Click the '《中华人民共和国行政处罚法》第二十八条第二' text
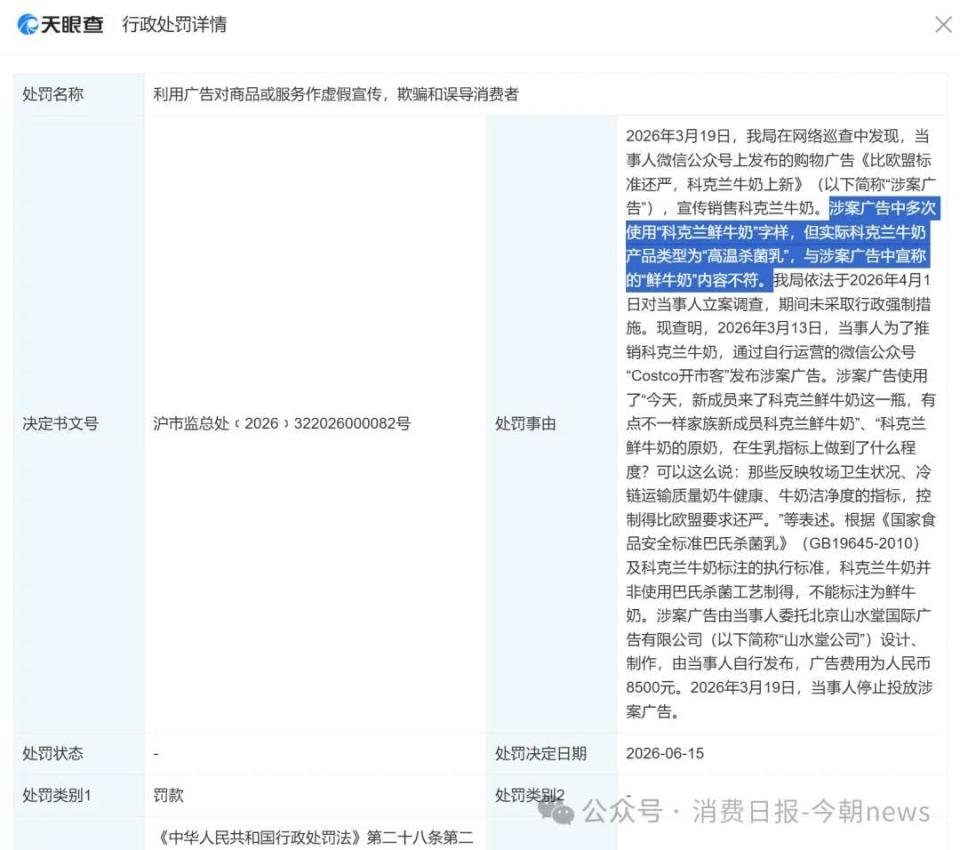Image resolution: width=960 pixels, height=850 pixels. (315, 837)
